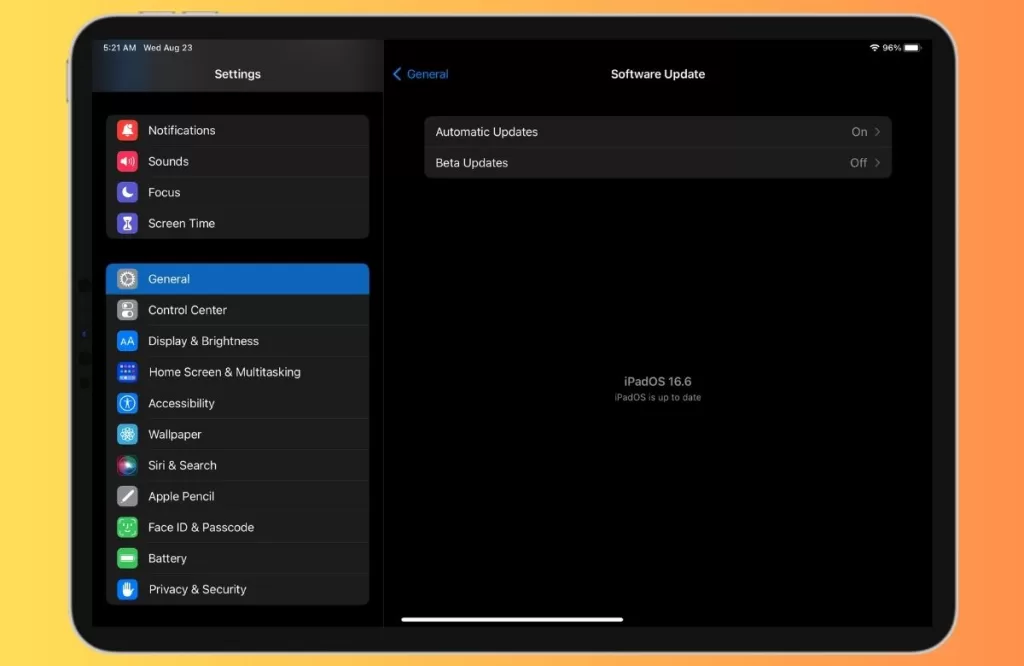The image size is (1024, 666).
Task: Tap the Face ID & Passcode icon
Action: tap(127, 528)
